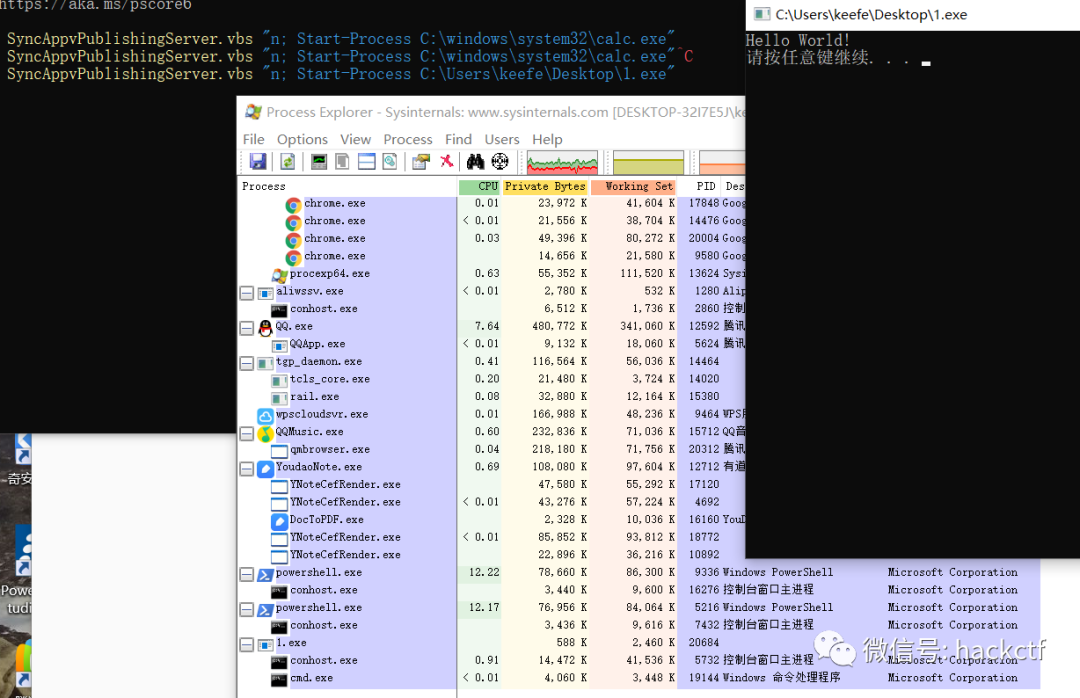Collapse the second powershell.exe node (PID 5216)
The image size is (1080, 698).
tap(247, 609)
